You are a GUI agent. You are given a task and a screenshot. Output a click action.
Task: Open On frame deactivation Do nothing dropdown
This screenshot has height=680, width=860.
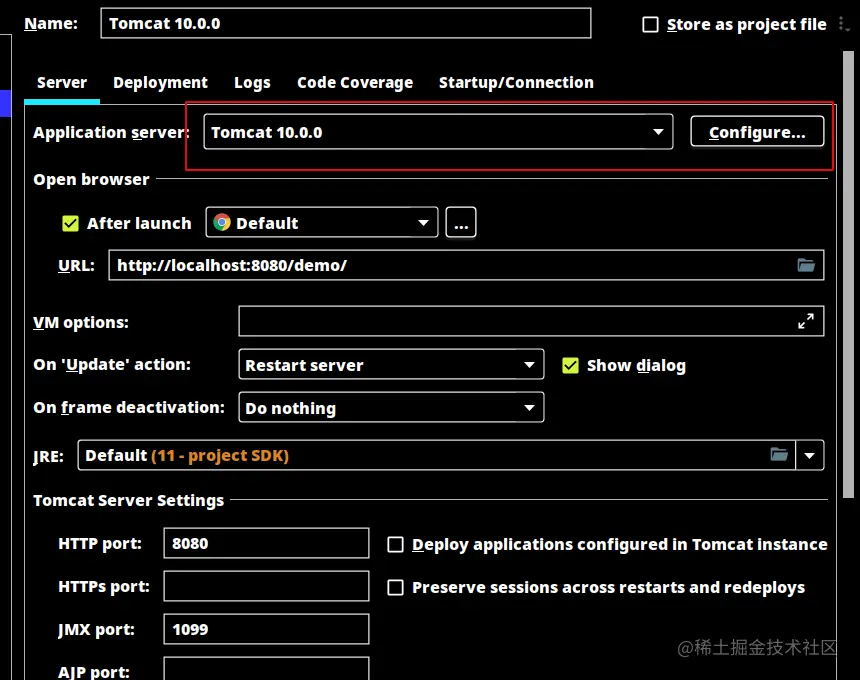tap(391, 407)
